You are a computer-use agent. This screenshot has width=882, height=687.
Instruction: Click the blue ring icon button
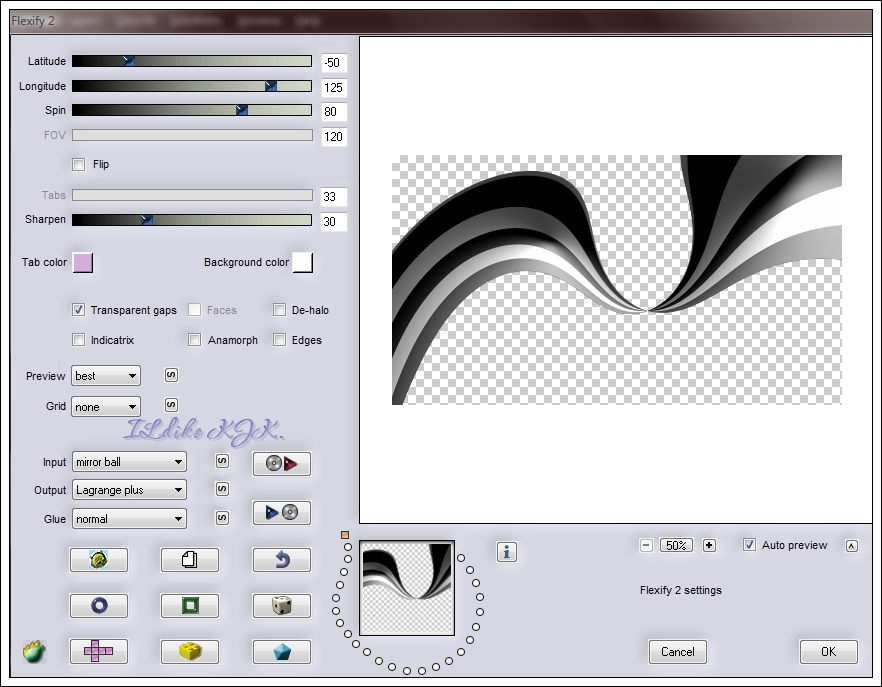pos(98,605)
